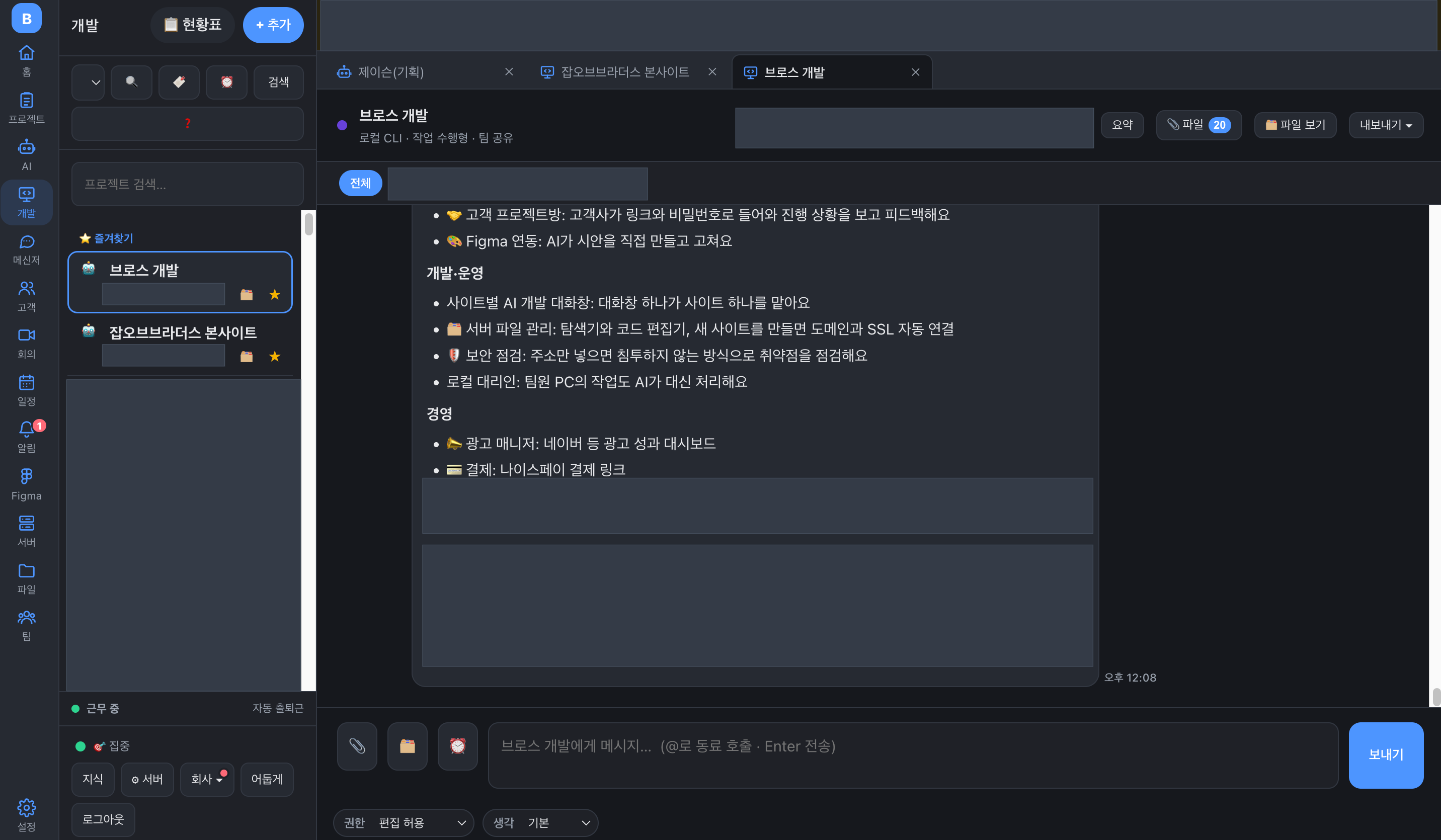Click the folder icon beside the message box
Viewport: 1441px width, 840px height.
407,745
